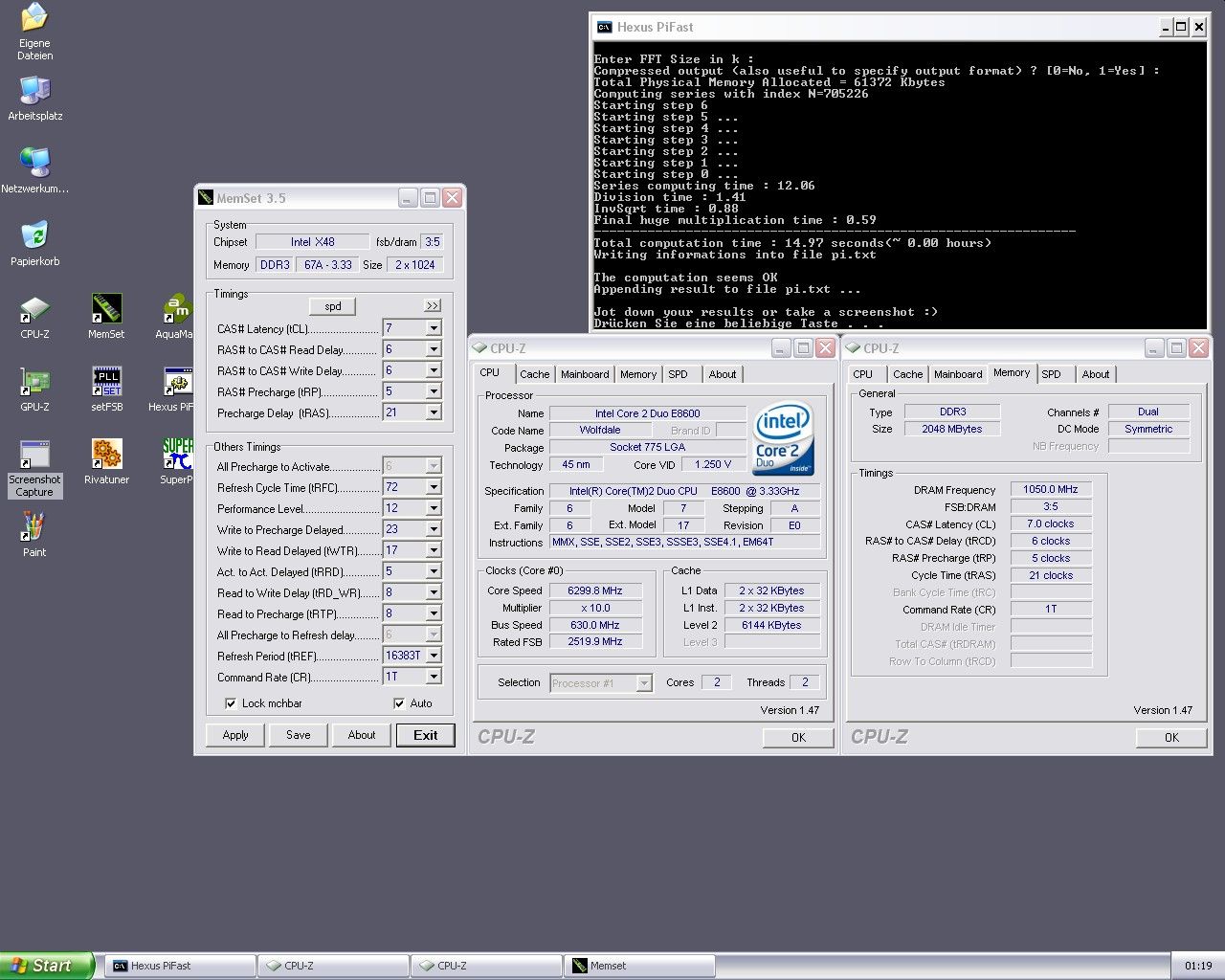Open the Write to Read Delayed (tWTR) dropdown
1225x980 pixels.
pyautogui.click(x=434, y=550)
